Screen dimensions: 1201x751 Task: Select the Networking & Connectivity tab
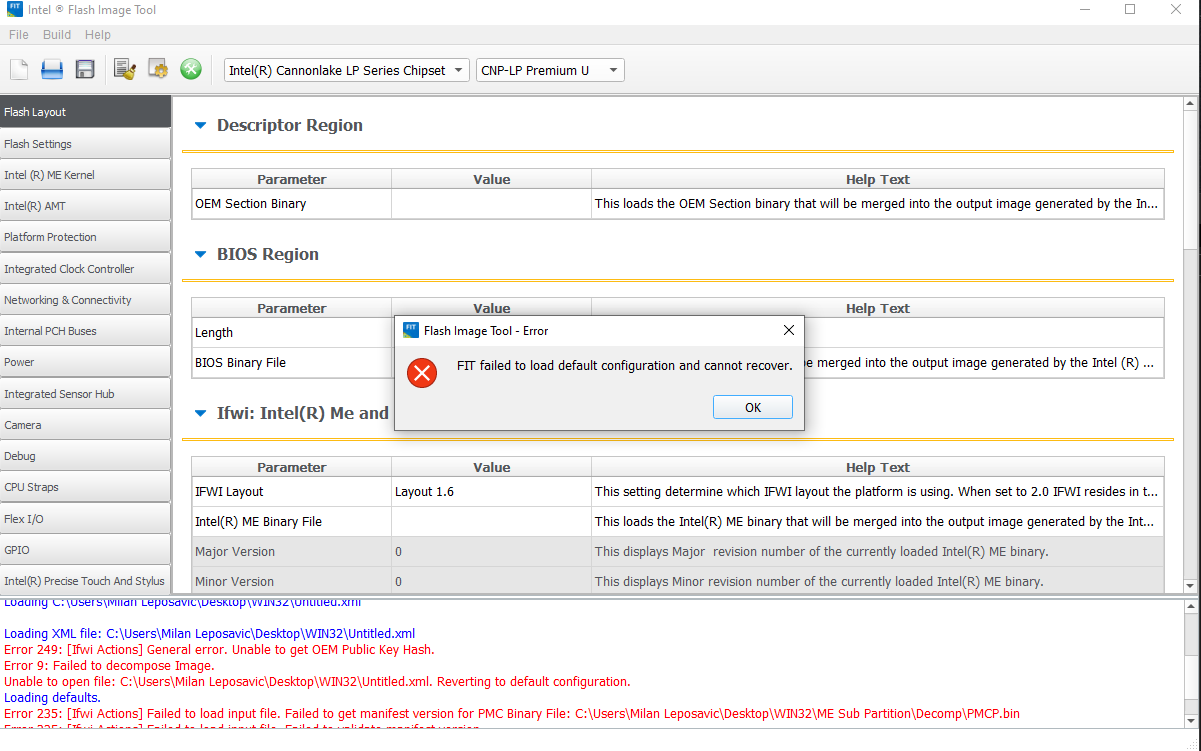coord(86,300)
